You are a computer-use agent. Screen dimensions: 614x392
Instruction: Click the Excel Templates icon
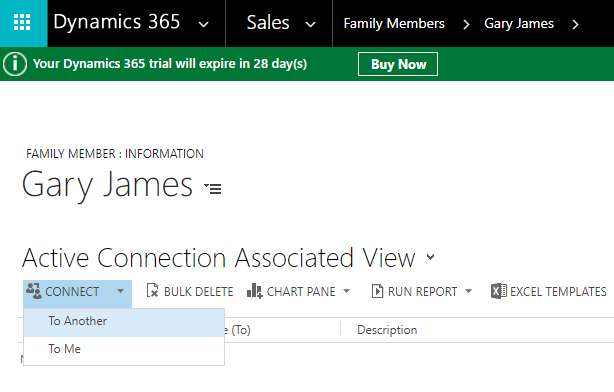pyautogui.click(x=498, y=291)
